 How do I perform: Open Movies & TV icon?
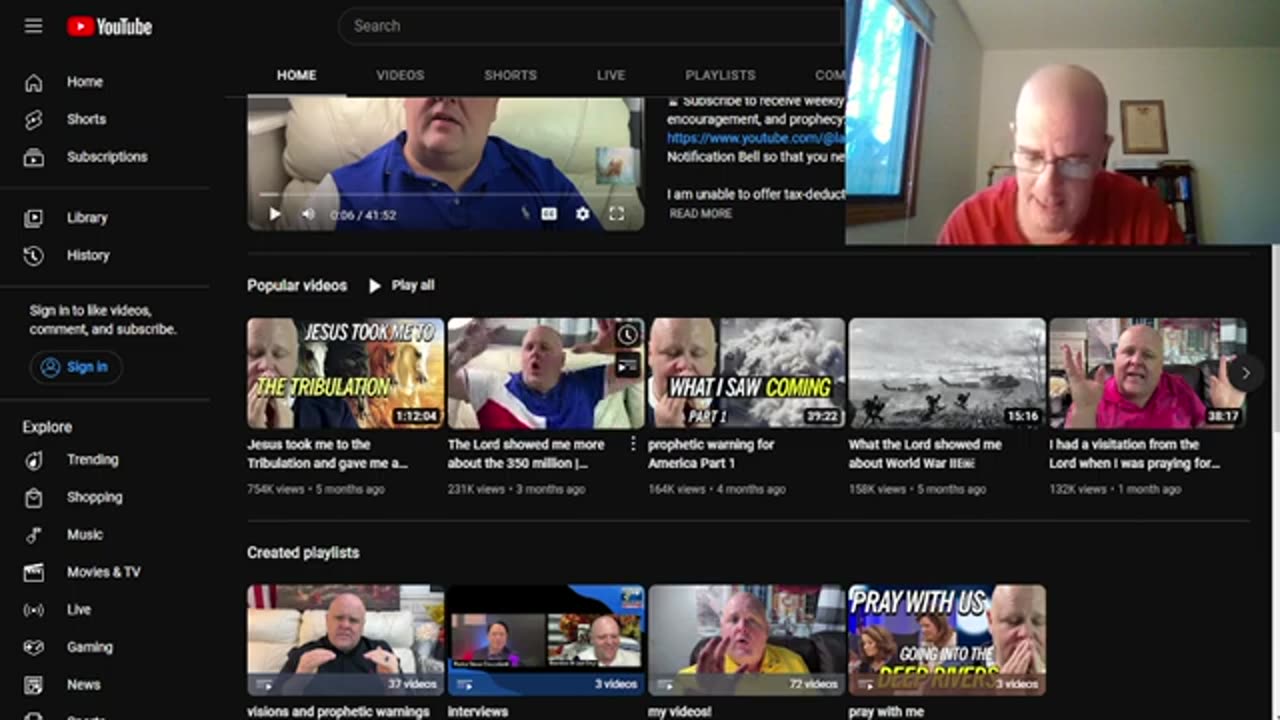(34, 572)
